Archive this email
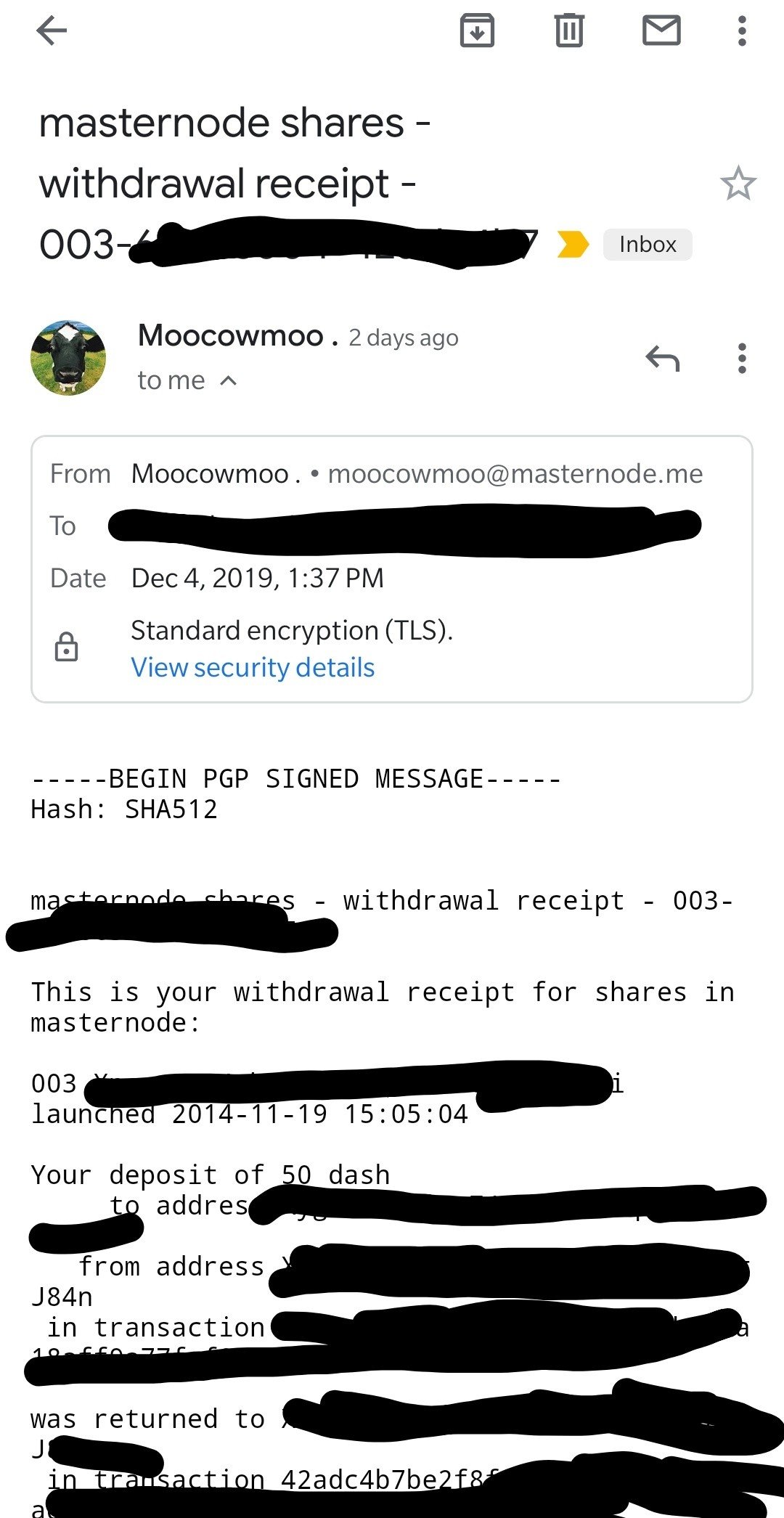This screenshot has width=784, height=1518. coord(477,30)
